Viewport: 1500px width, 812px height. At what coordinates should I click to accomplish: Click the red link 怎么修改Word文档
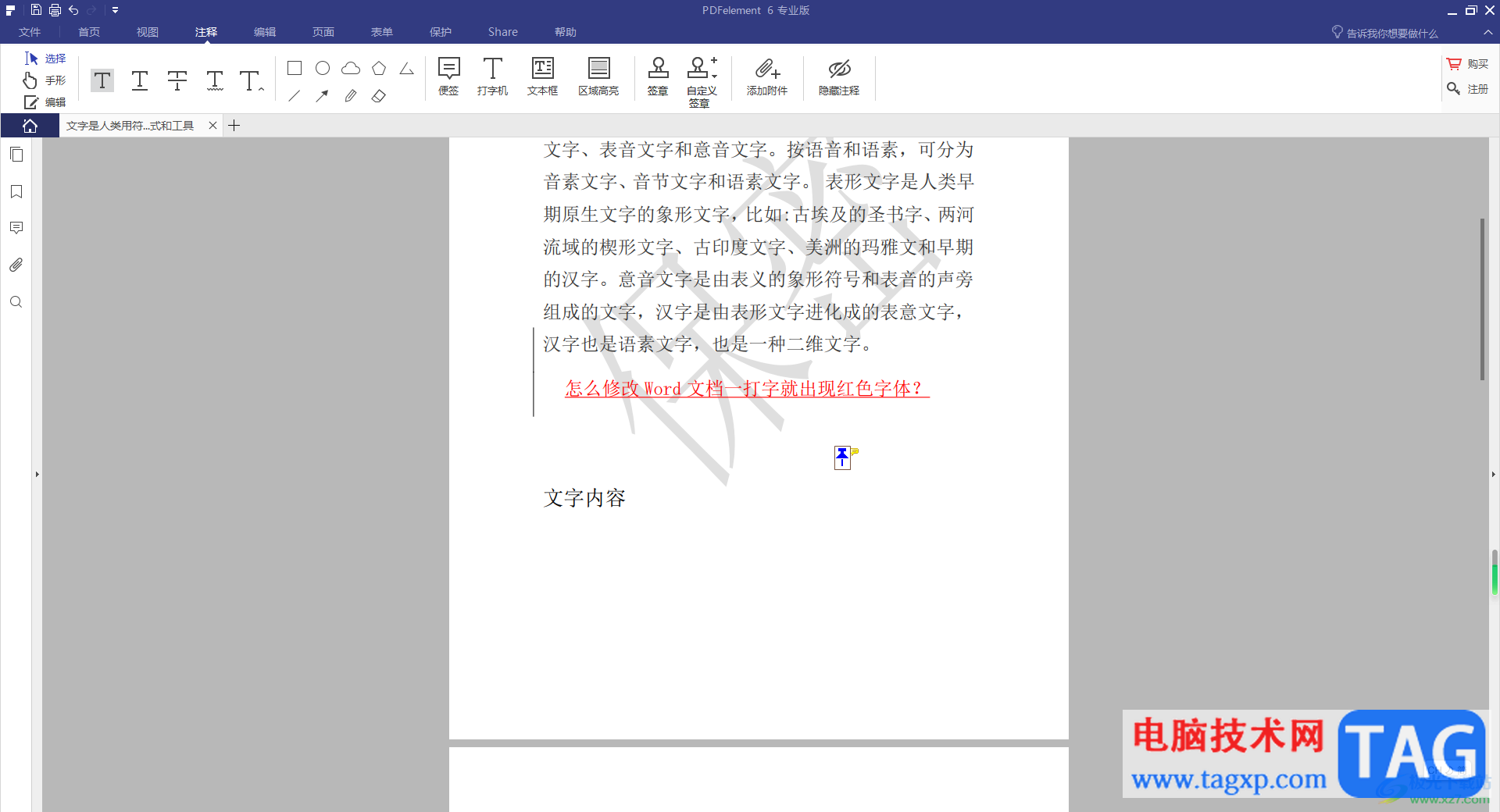tap(747, 388)
